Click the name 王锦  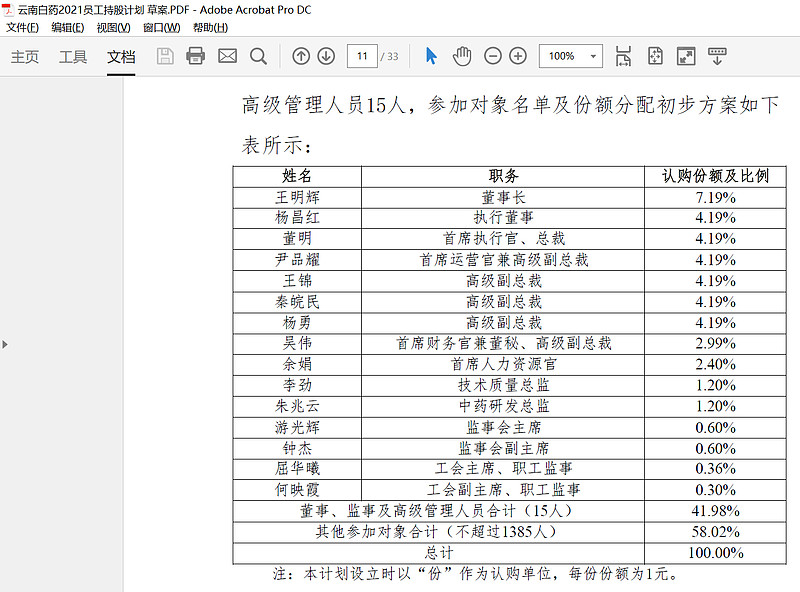point(297,281)
